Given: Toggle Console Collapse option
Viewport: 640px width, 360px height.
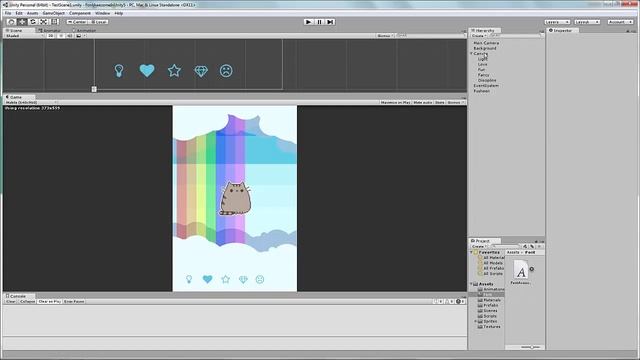Looking at the screenshot, I should [27, 302].
